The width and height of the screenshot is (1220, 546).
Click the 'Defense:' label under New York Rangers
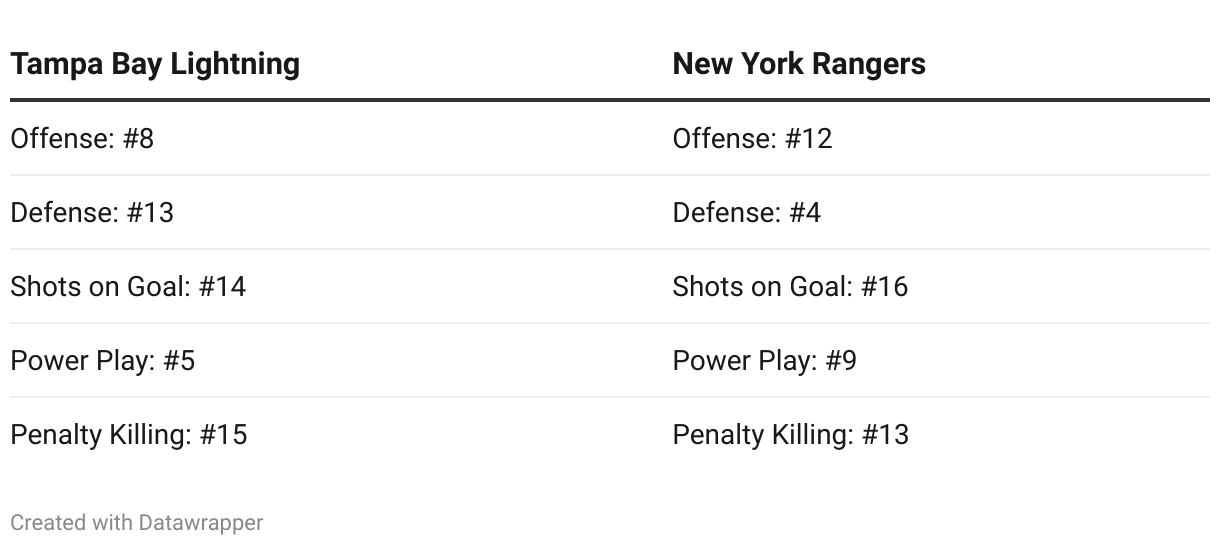725,212
